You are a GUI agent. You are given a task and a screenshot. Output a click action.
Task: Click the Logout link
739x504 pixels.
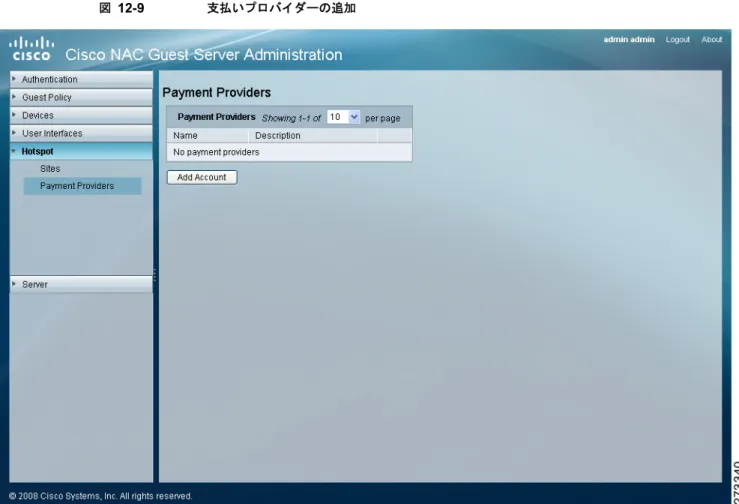click(677, 40)
